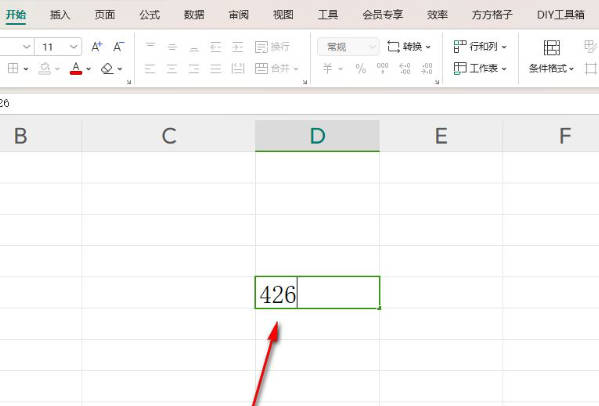599x406 pixels.
Task: Switch to the 工具 Tools tab
Action: (328, 15)
